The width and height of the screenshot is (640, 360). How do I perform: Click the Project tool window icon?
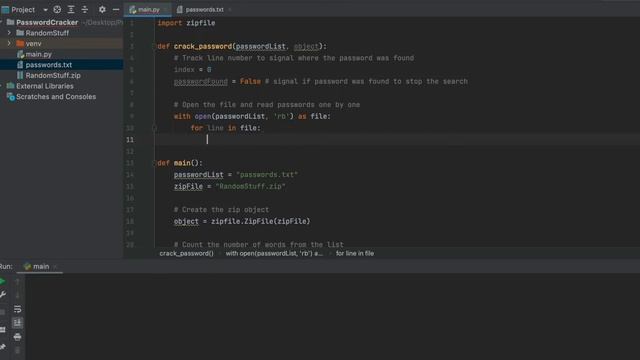[x=5, y=9]
